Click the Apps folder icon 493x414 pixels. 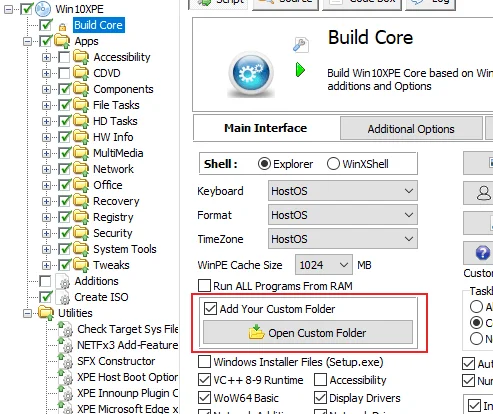coord(62,41)
